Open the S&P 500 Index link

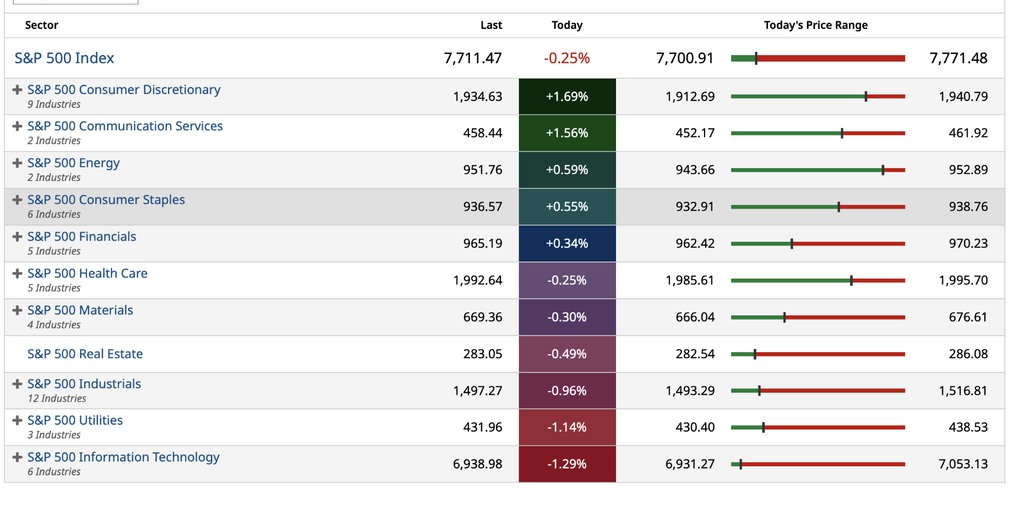(x=64, y=58)
